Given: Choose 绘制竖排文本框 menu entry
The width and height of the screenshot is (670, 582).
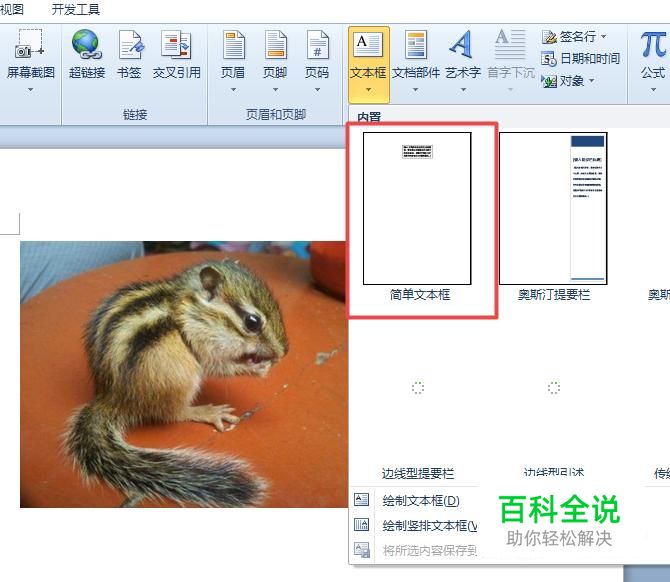Looking at the screenshot, I should tap(429, 525).
